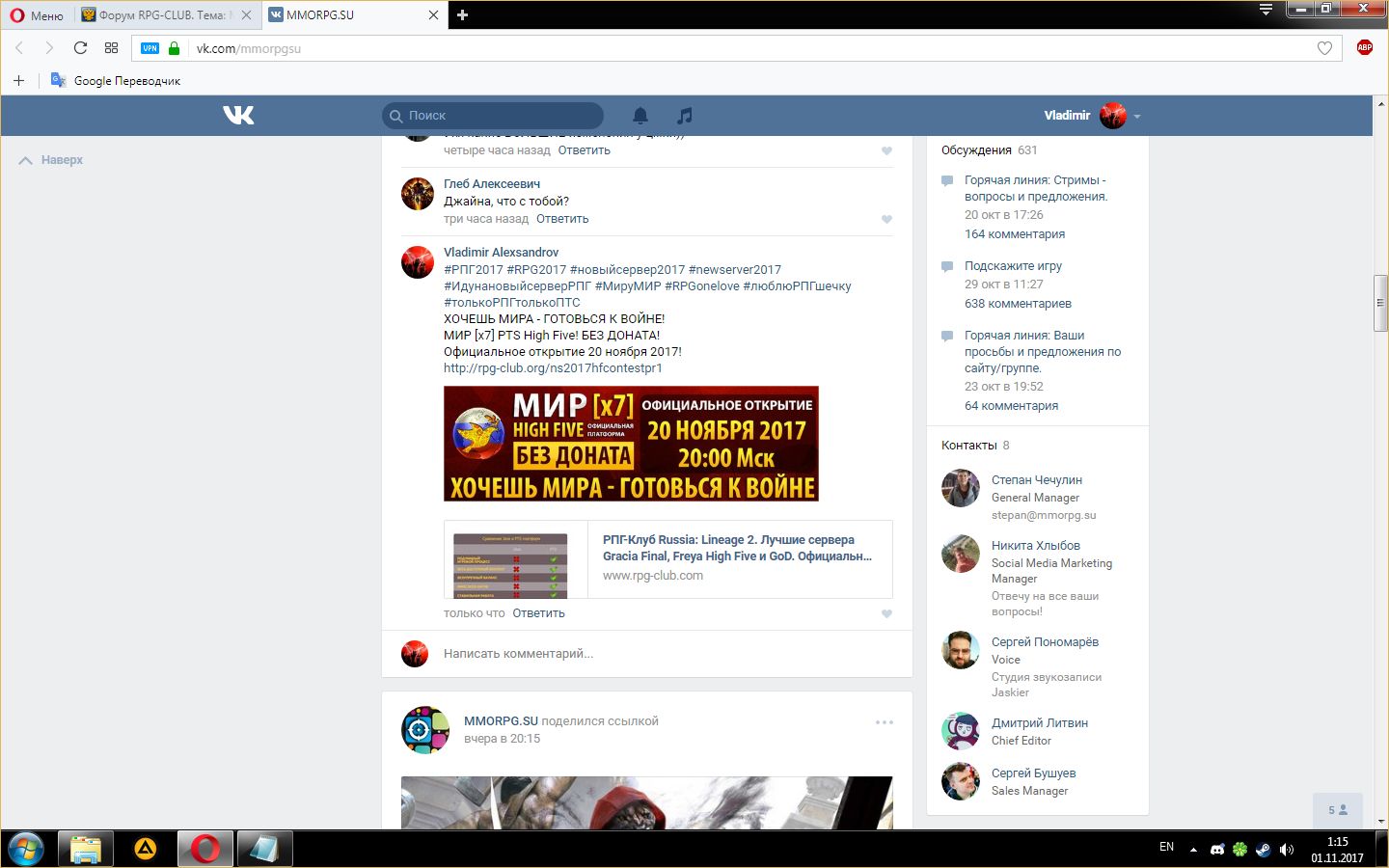This screenshot has height=868, width=1389.
Task: Open the MMORPG.SU post options dots
Action: click(x=884, y=722)
